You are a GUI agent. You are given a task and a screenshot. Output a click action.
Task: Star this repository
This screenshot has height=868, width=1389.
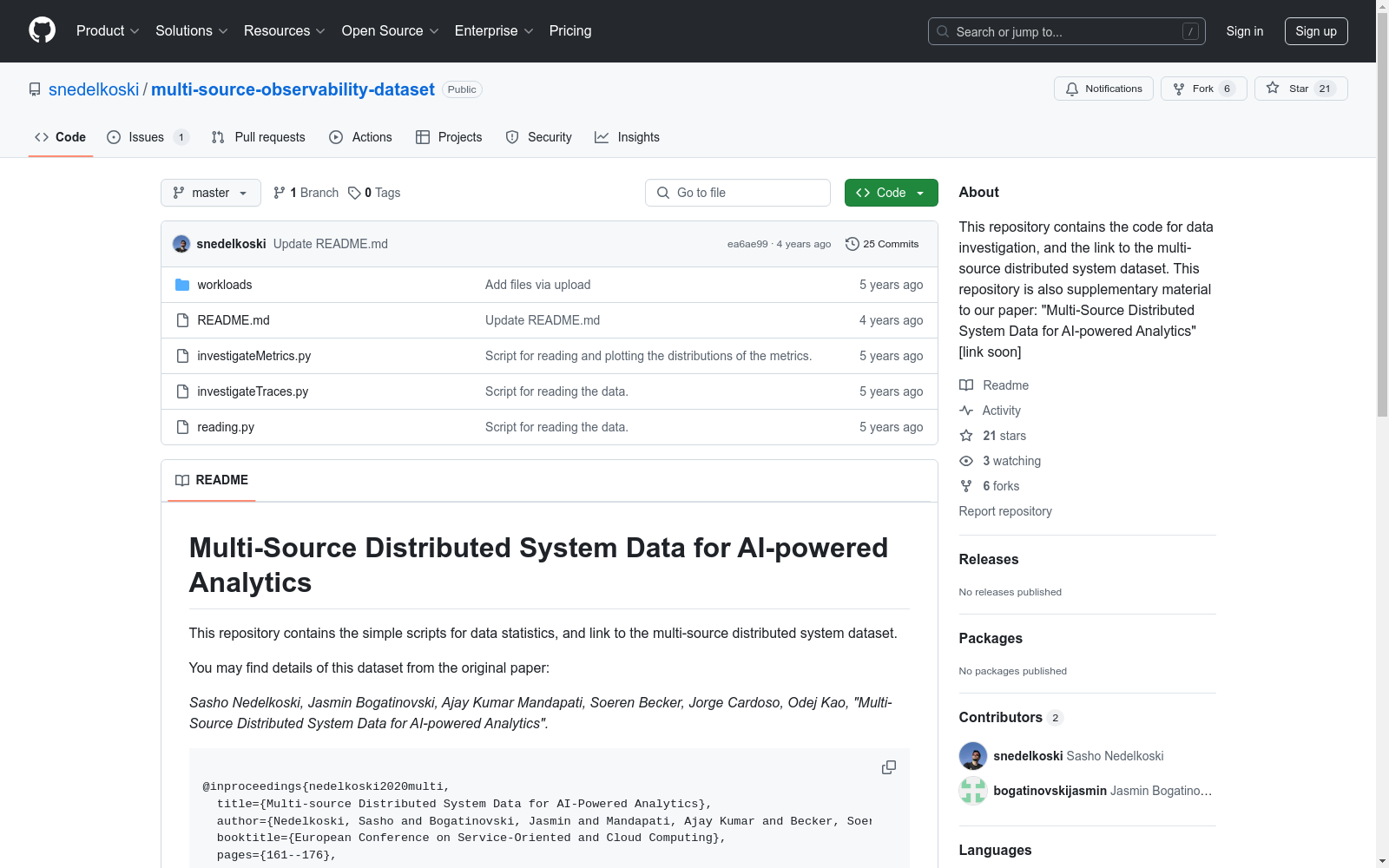1300,89
